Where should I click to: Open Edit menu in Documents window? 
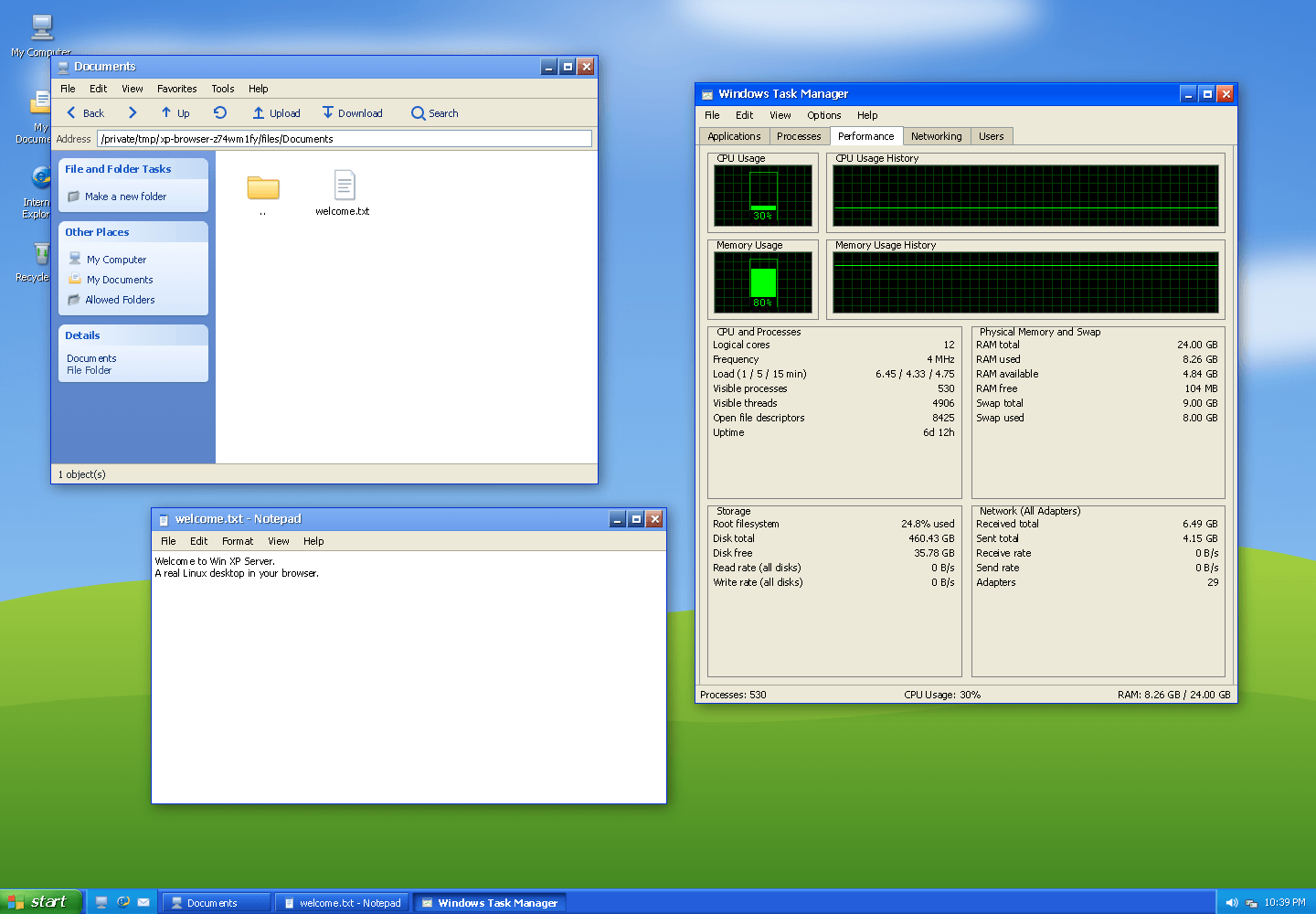[x=99, y=89]
